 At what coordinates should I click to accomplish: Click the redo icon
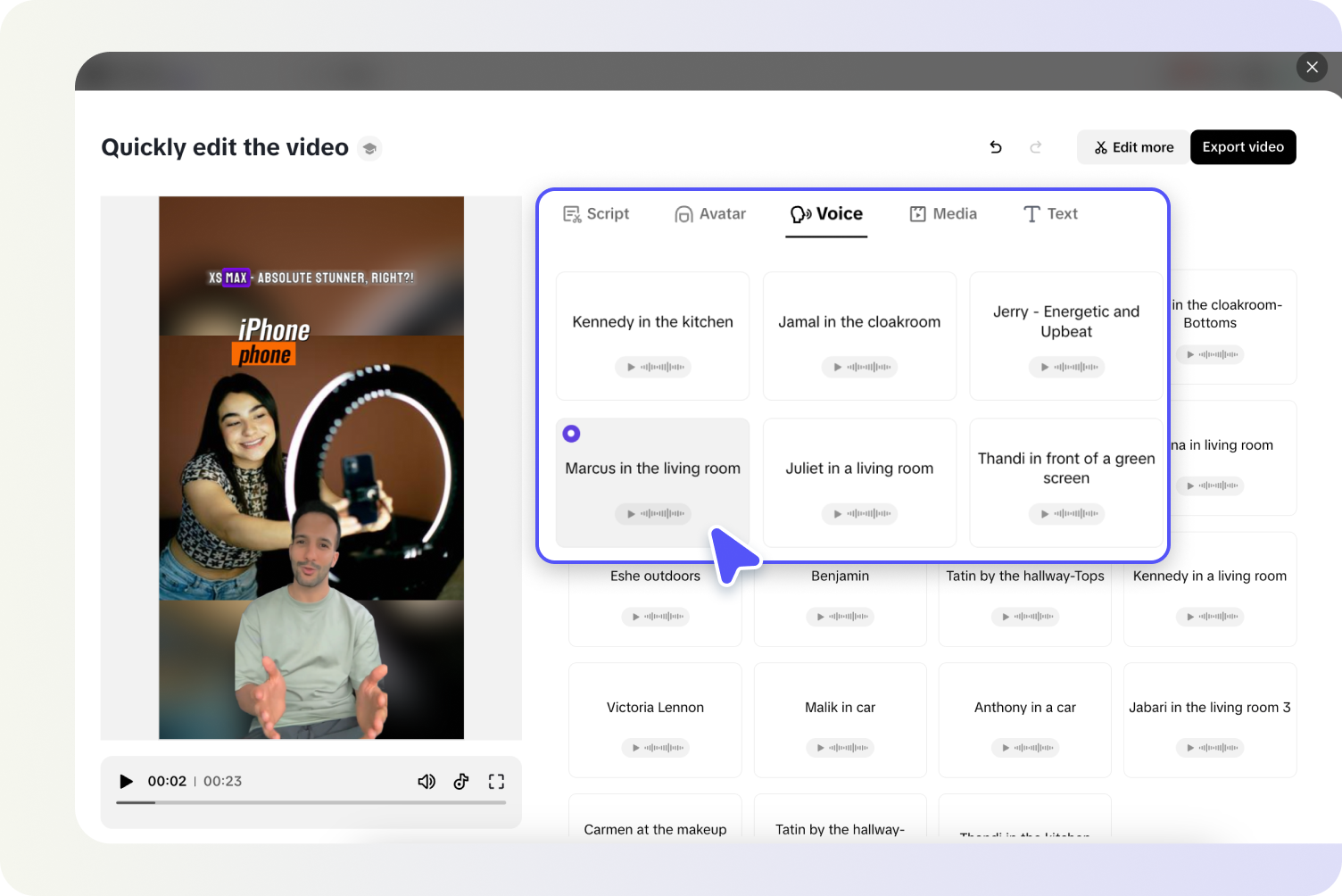pos(1035,146)
